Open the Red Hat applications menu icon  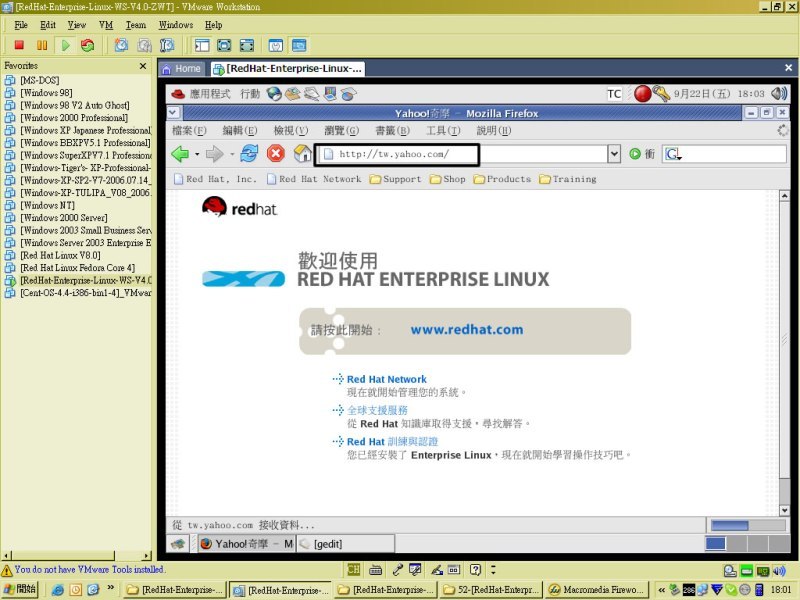click(178, 94)
